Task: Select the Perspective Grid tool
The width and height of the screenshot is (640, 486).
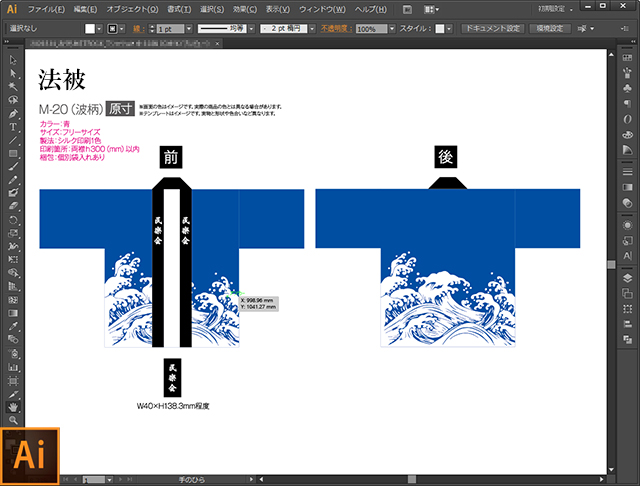Action: tap(13, 286)
